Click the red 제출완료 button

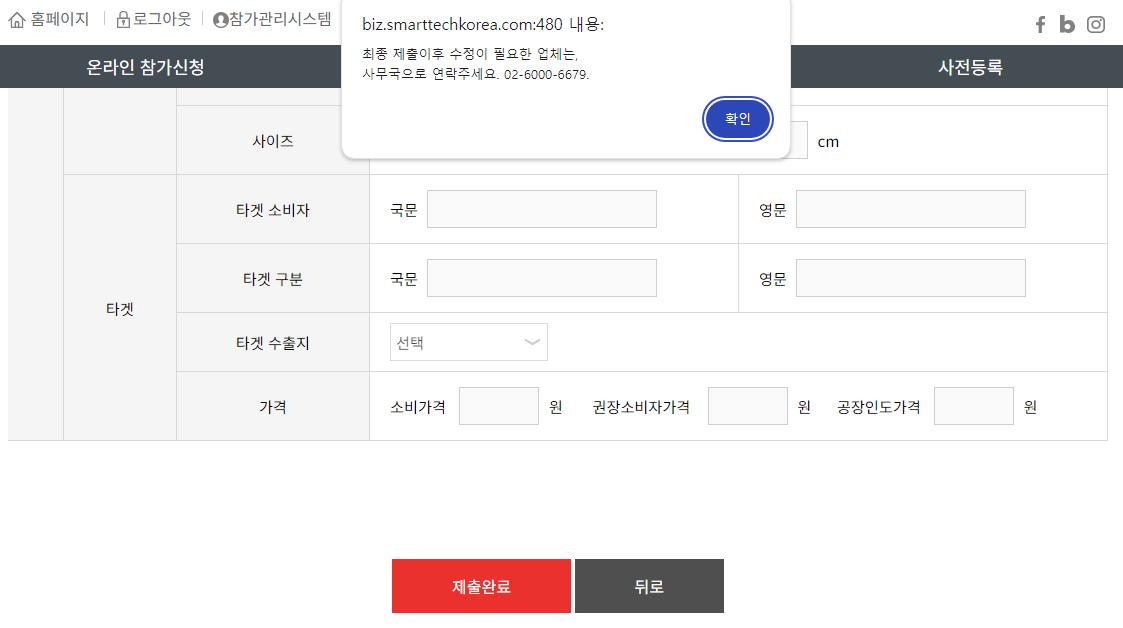(x=481, y=586)
